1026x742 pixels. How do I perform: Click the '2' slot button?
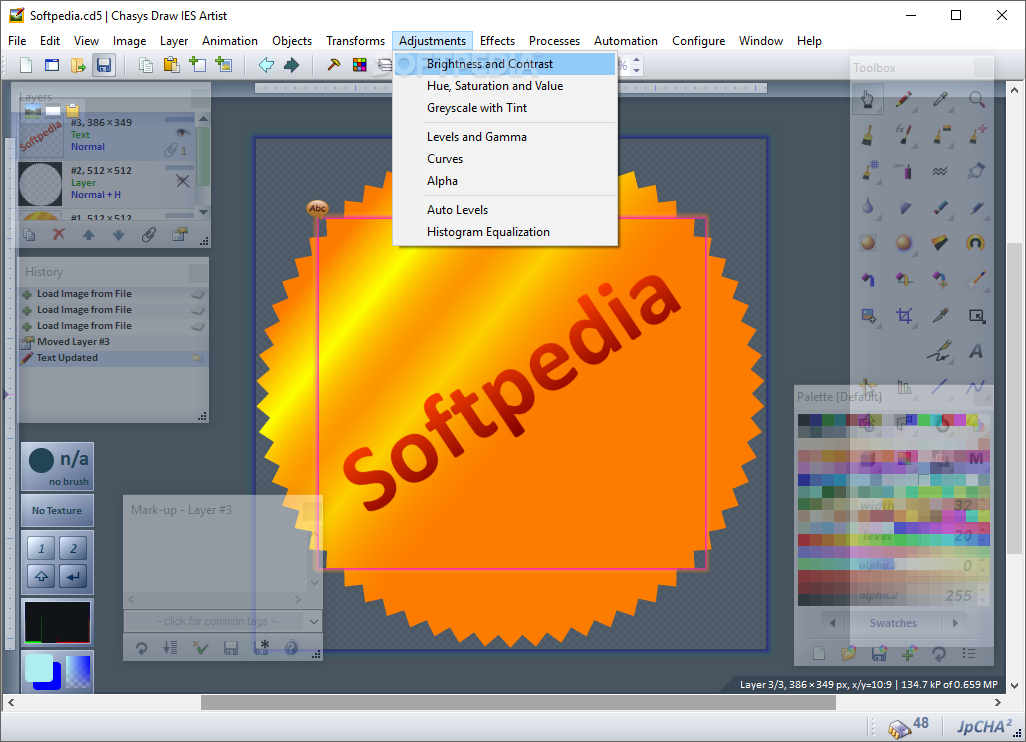(x=73, y=548)
